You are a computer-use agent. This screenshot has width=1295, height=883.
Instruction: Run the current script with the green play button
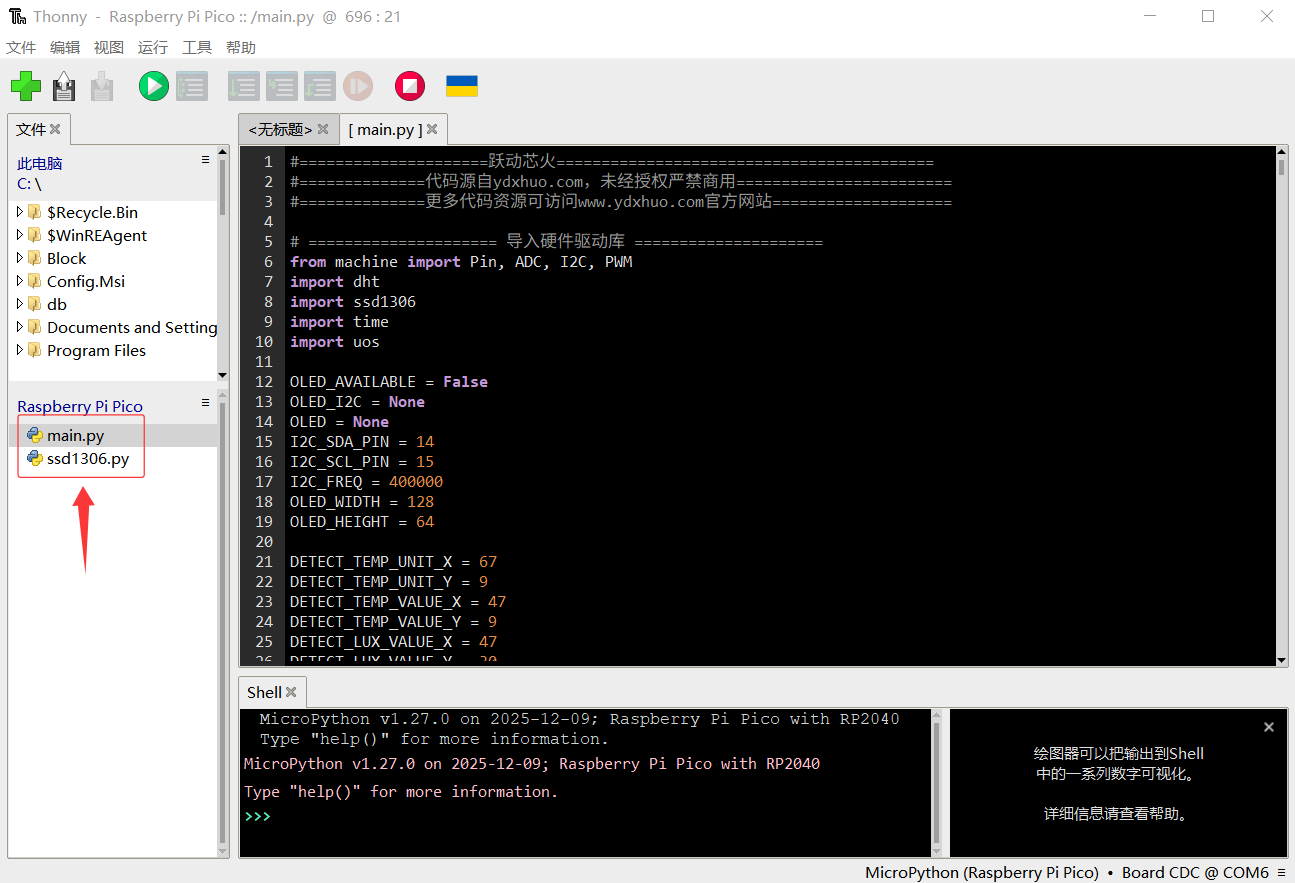pos(153,86)
